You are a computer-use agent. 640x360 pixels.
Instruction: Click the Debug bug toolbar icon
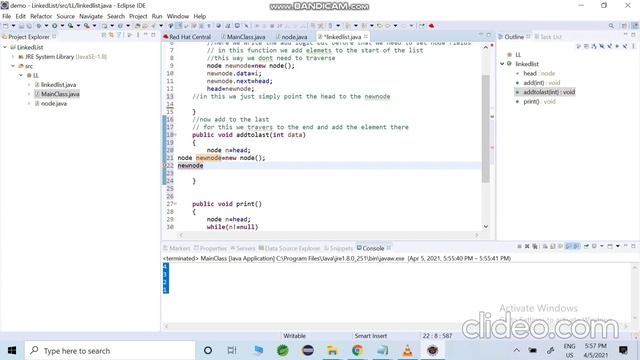pos(39,26)
